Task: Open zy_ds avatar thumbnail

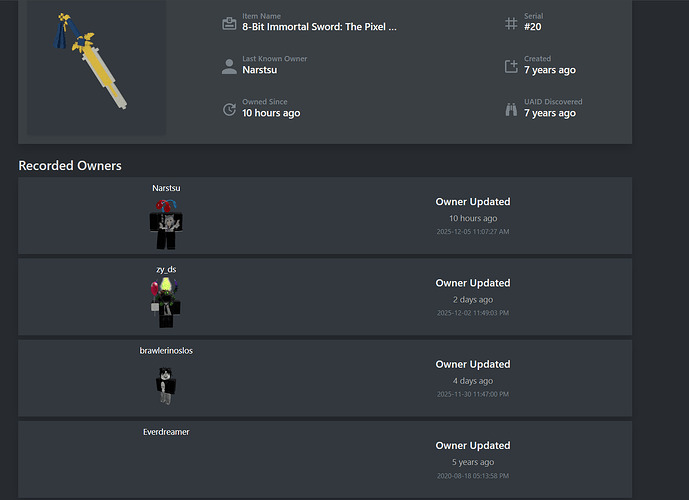Action: click(x=166, y=303)
